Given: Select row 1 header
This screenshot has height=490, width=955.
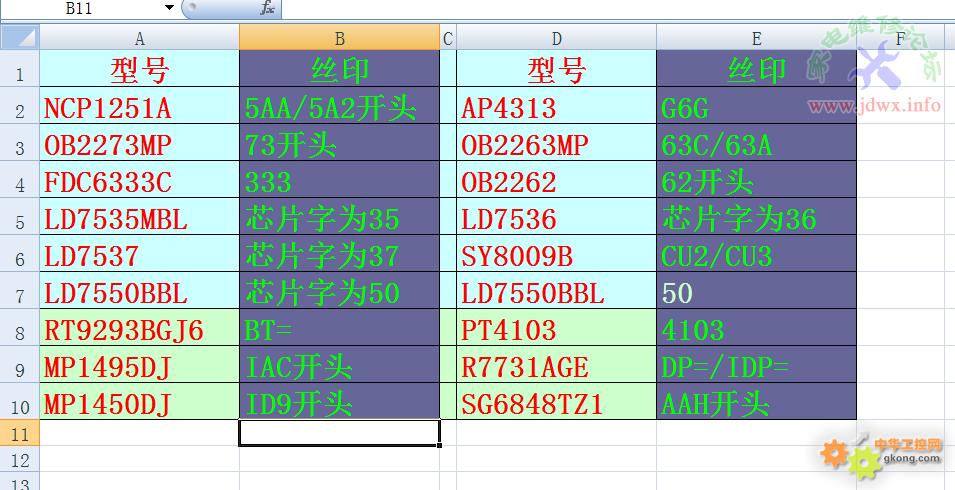Looking at the screenshot, I should (19, 72).
